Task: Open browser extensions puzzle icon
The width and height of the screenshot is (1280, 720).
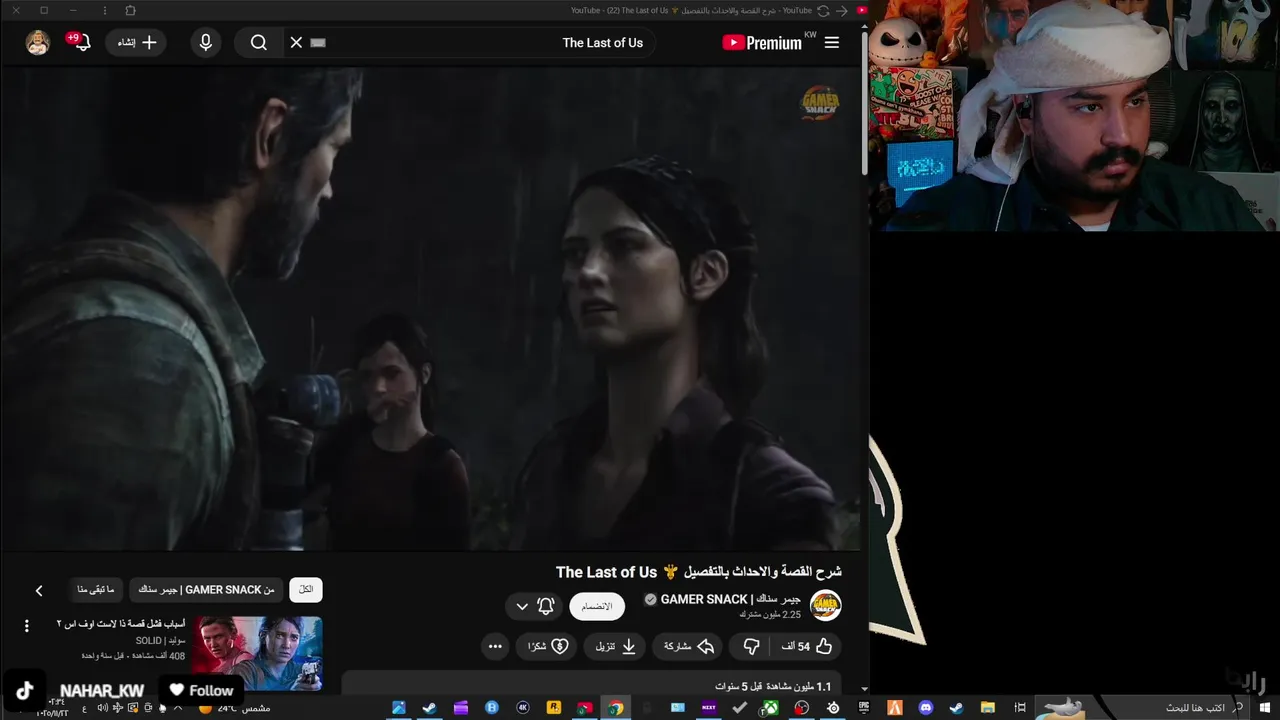Action: point(130,10)
